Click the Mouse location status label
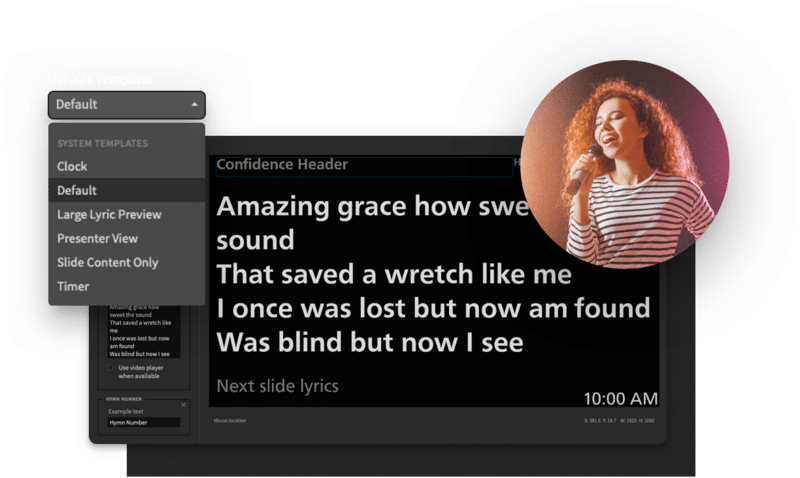 coord(228,421)
